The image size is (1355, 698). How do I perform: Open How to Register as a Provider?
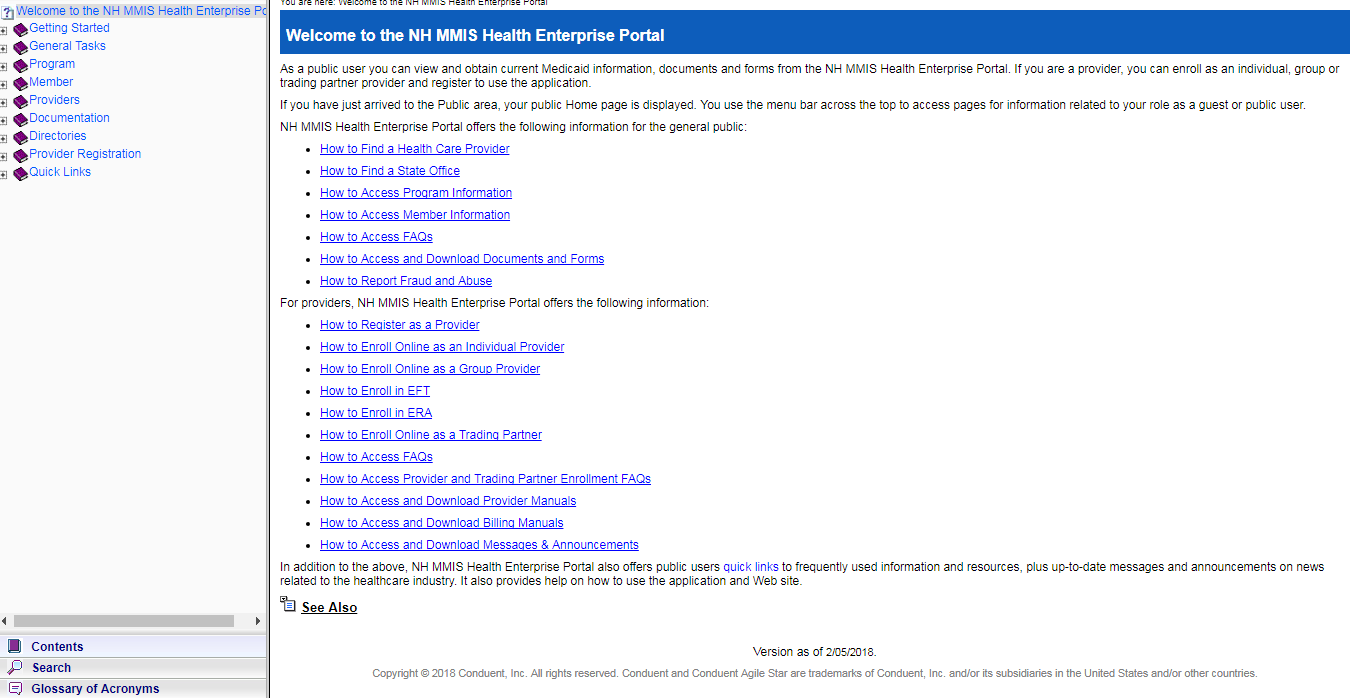tap(400, 325)
